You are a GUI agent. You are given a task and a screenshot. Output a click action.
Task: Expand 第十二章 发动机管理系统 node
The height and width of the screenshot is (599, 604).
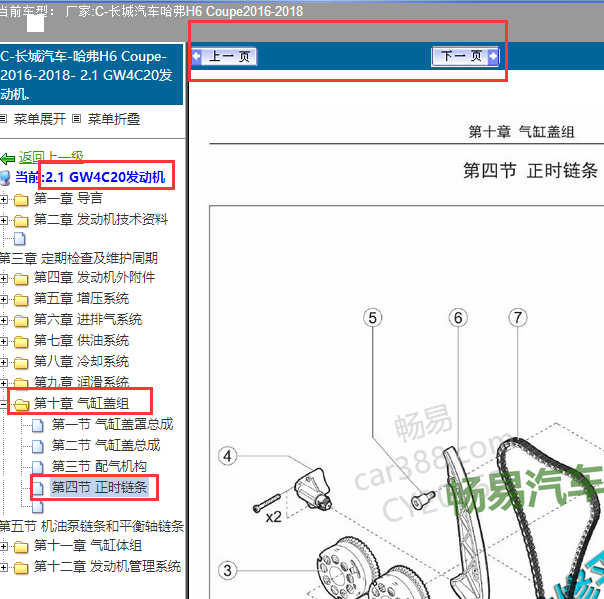(3, 567)
